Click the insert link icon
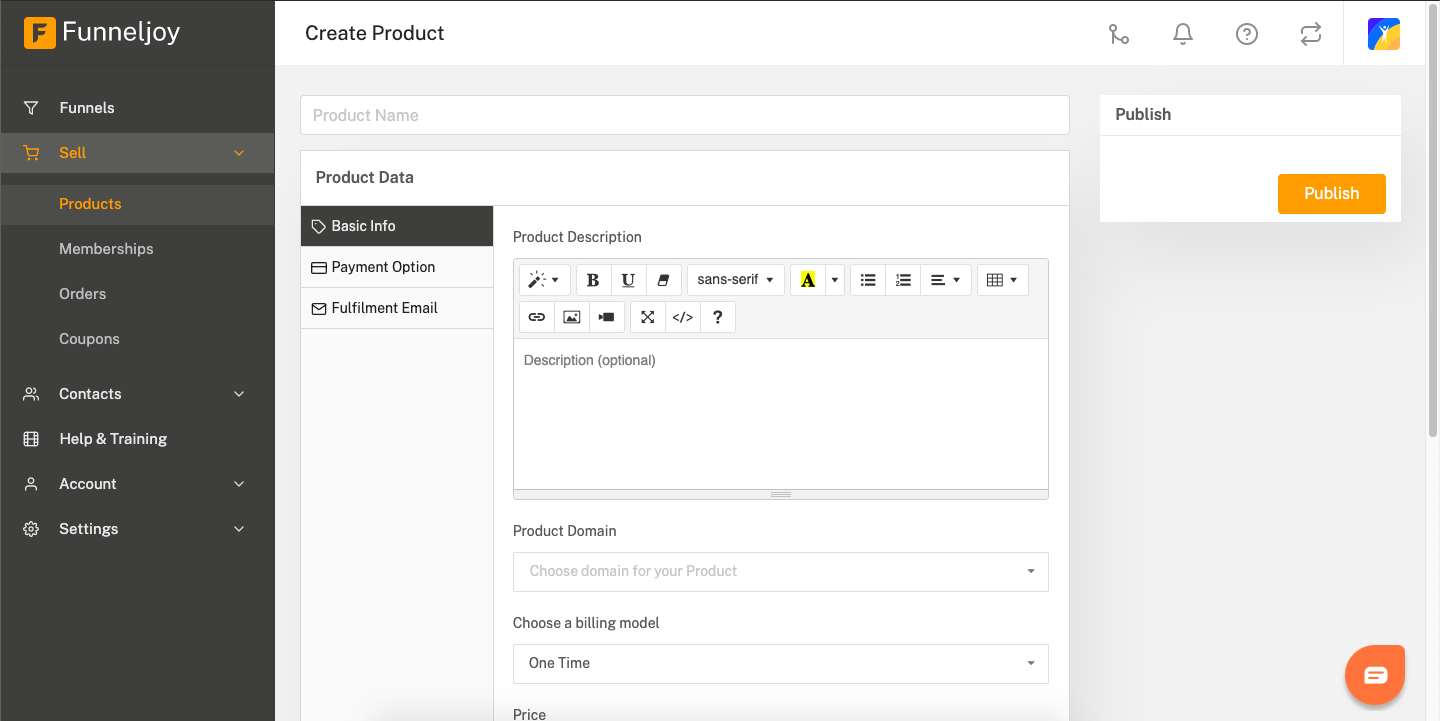Viewport: 1440px width, 721px height. (x=537, y=317)
